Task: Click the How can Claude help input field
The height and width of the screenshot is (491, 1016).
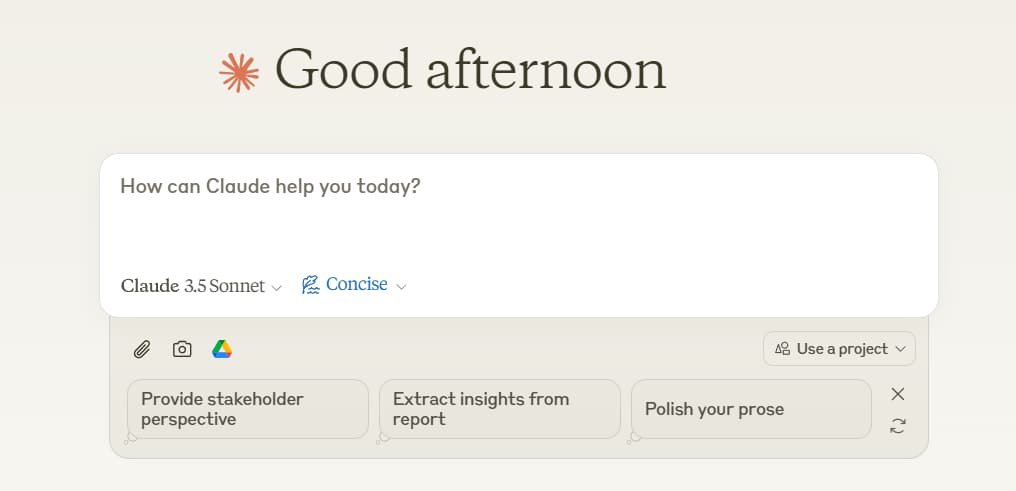Action: [x=518, y=215]
